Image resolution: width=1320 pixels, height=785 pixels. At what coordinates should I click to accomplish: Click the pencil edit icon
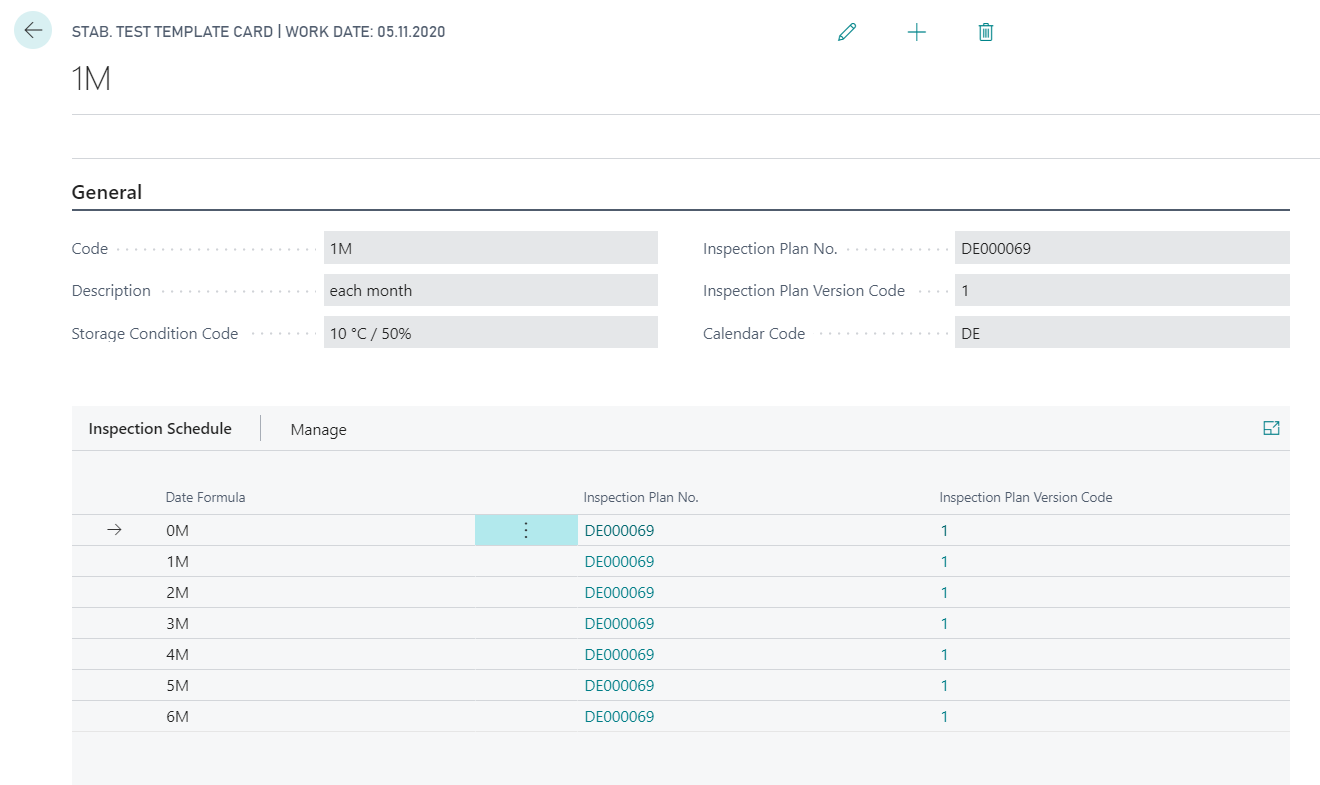847,32
